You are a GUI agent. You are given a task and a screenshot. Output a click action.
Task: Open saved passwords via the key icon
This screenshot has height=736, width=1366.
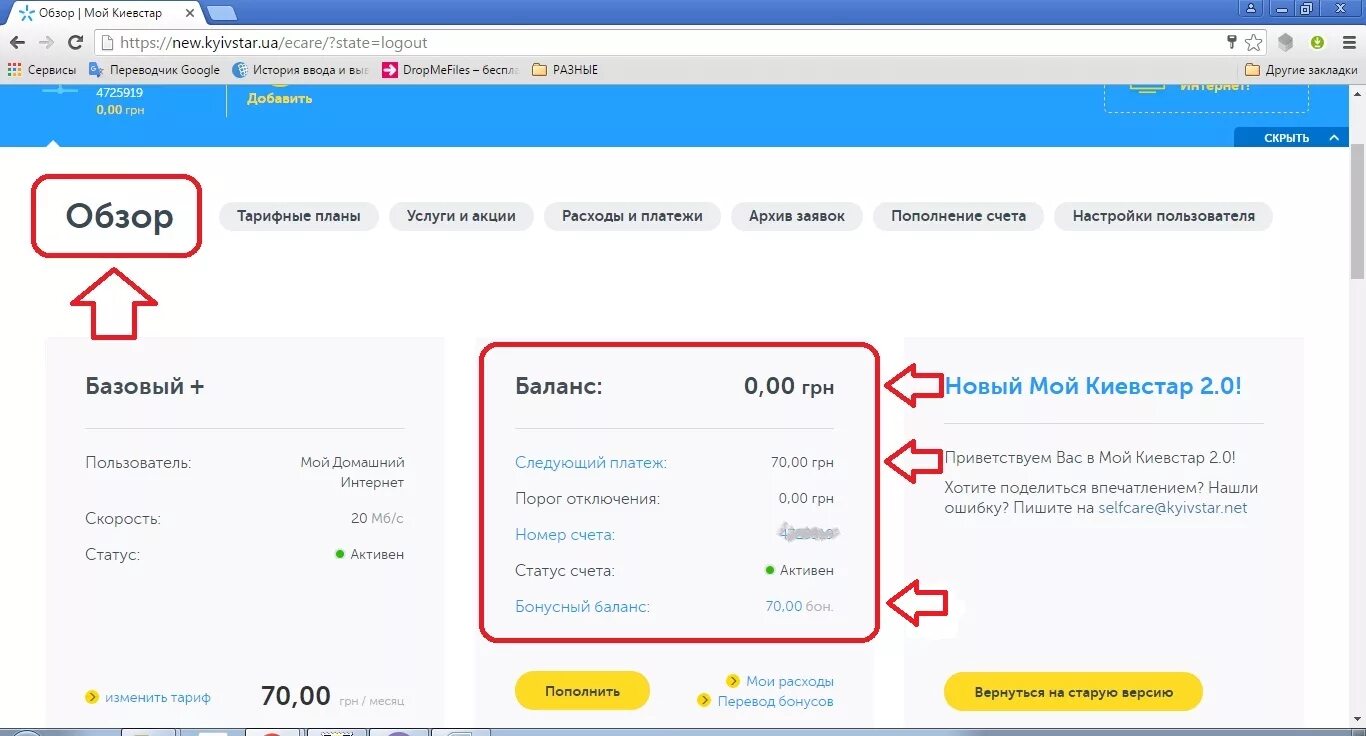[x=1232, y=42]
